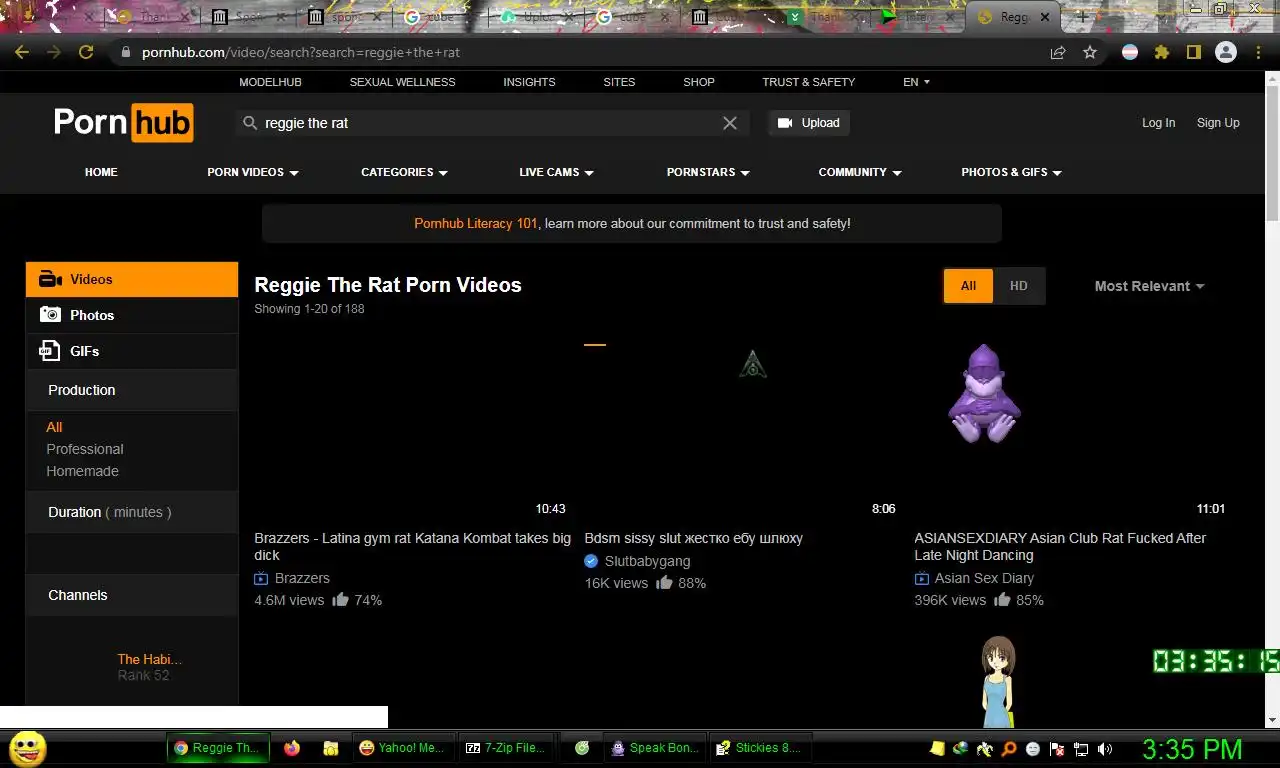Image resolution: width=1280 pixels, height=768 pixels.
Task: Click the network tray icon
Action: (x=1081, y=748)
